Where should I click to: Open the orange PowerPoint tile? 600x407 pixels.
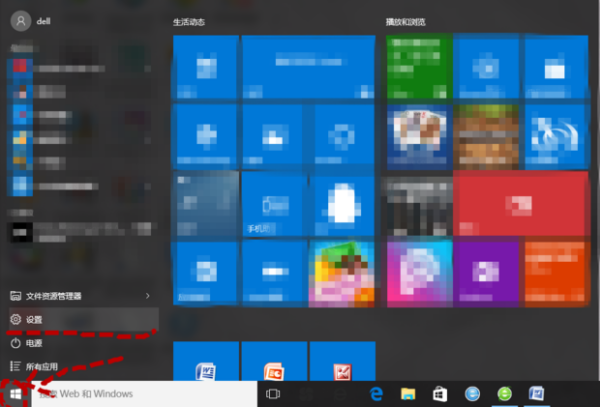[x=274, y=361]
